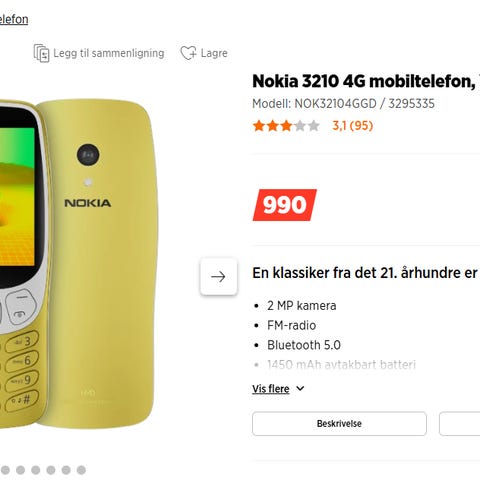Expand bullet list via Vis flere chevron

point(300,389)
